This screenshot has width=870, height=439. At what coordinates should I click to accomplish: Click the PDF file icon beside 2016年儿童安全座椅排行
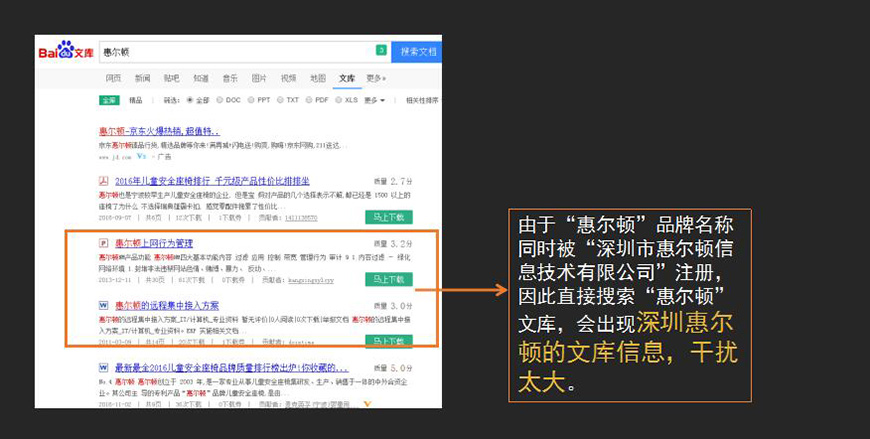point(103,181)
